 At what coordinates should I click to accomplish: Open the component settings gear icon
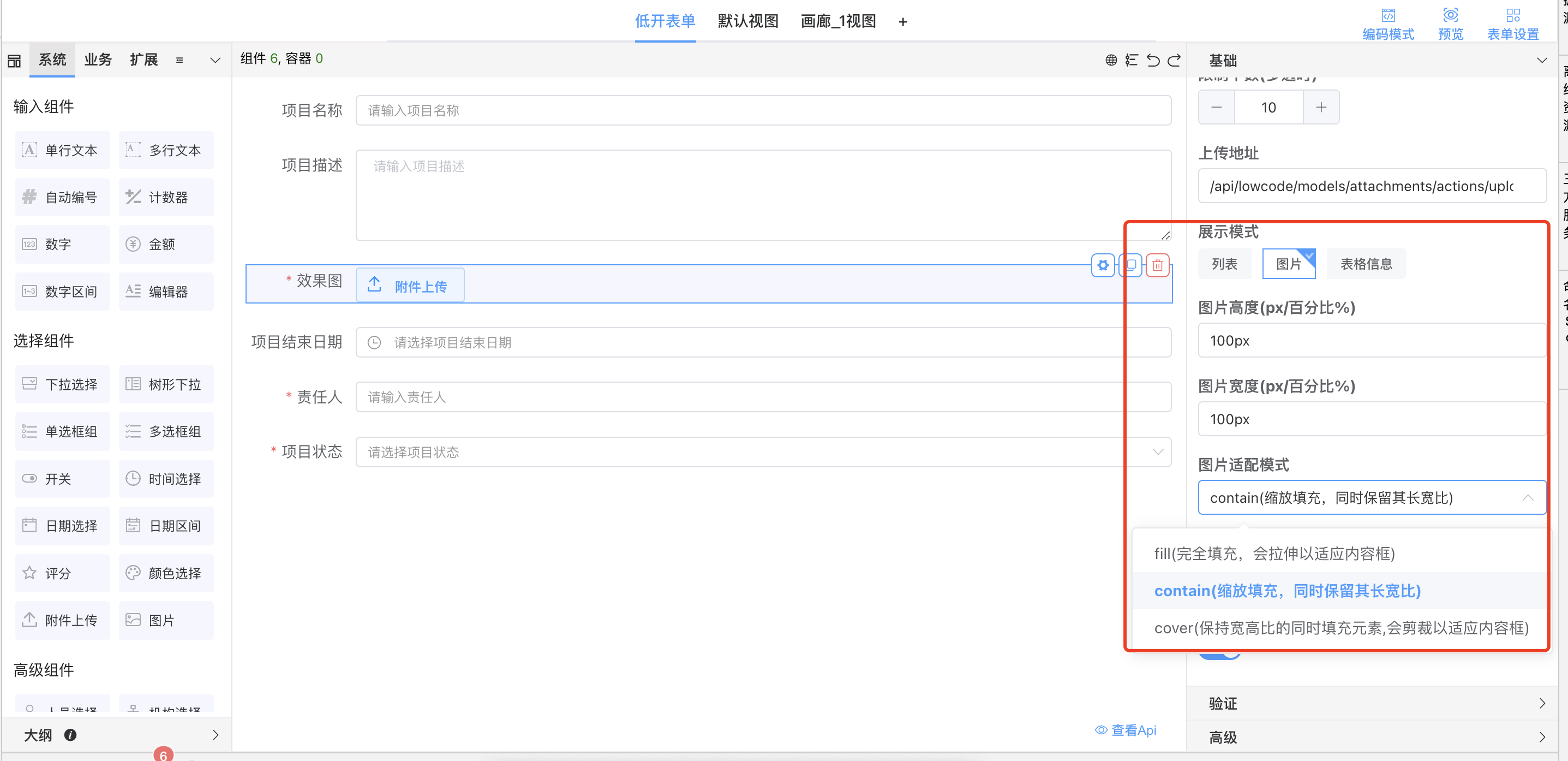1103,265
